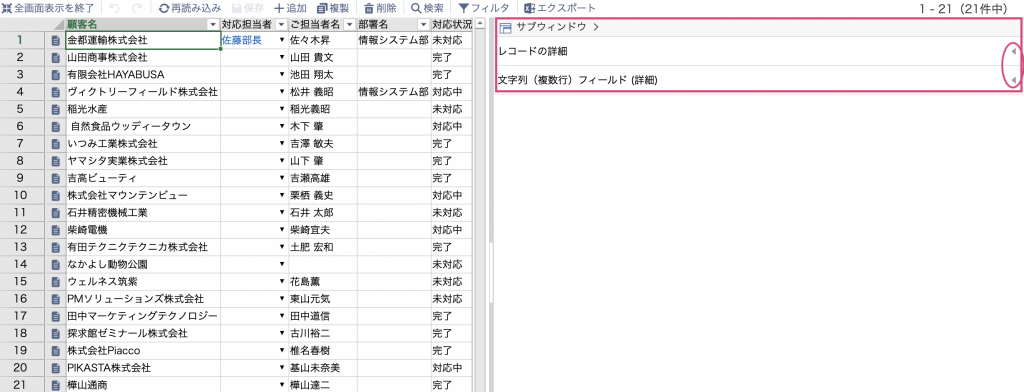1024x392 pixels.
Task: Click the redo arrow icon
Action: click(x=137, y=8)
